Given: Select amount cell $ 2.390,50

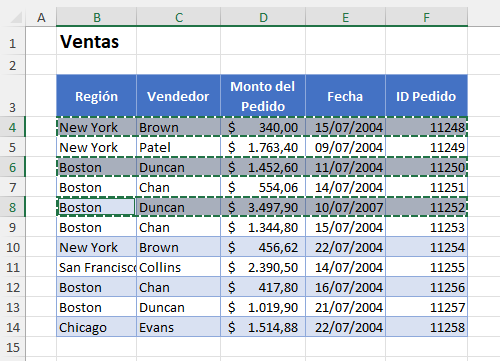Looking at the screenshot, I should 263,267.
